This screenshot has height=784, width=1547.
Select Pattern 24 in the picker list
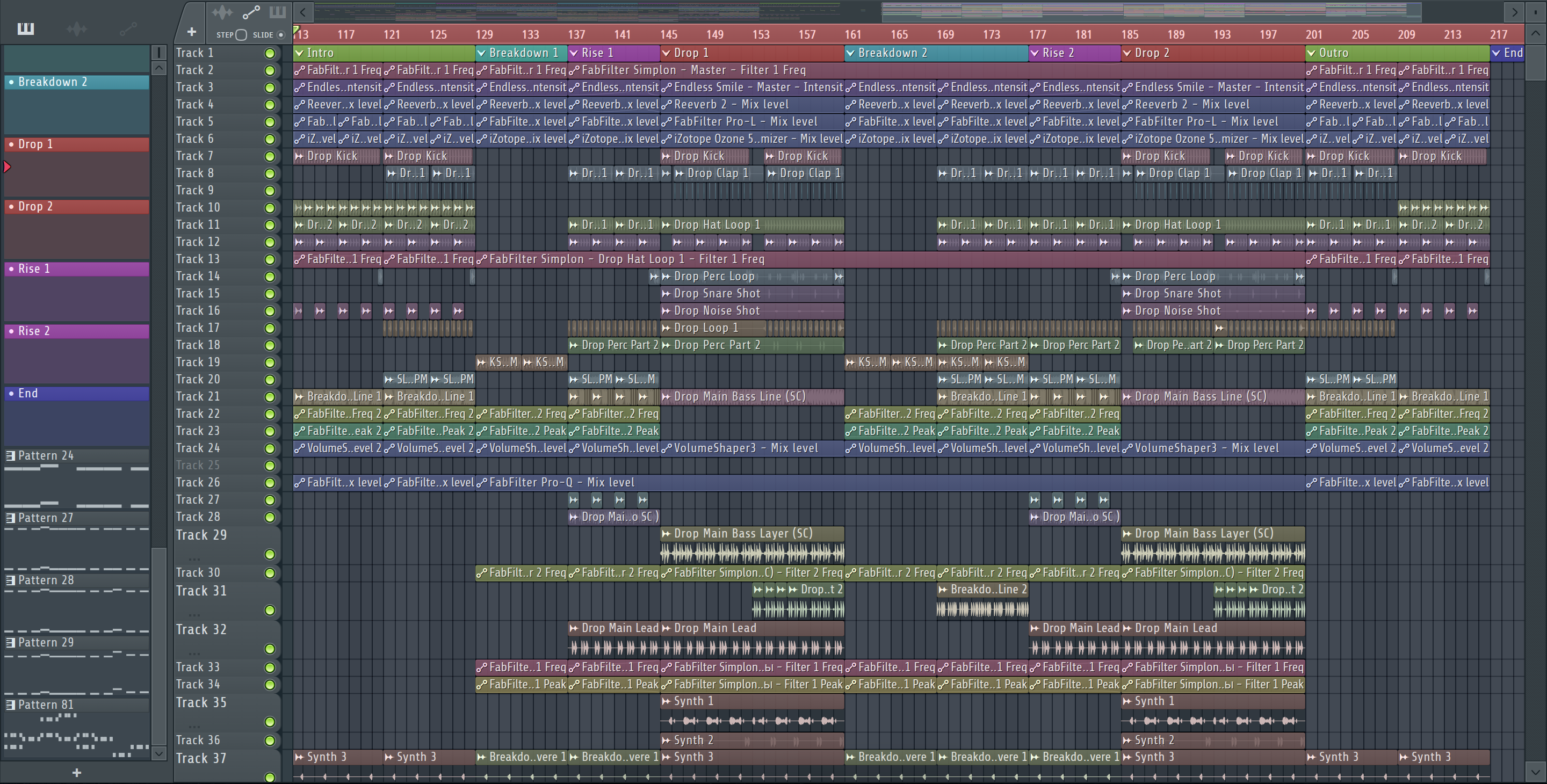46,455
